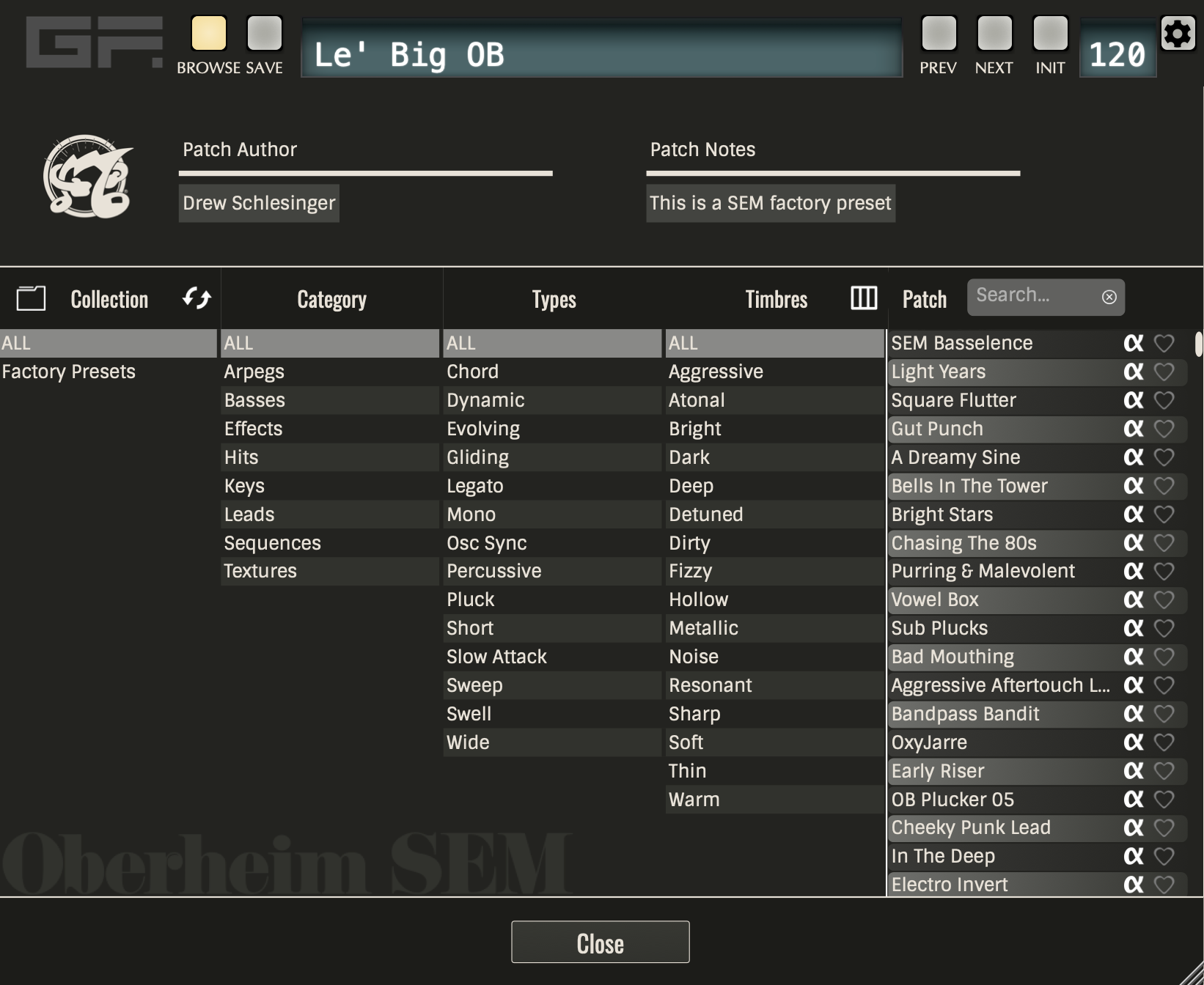Image resolution: width=1204 pixels, height=985 pixels.
Task: Click the SAVE preset icon
Action: pyautogui.click(x=265, y=33)
